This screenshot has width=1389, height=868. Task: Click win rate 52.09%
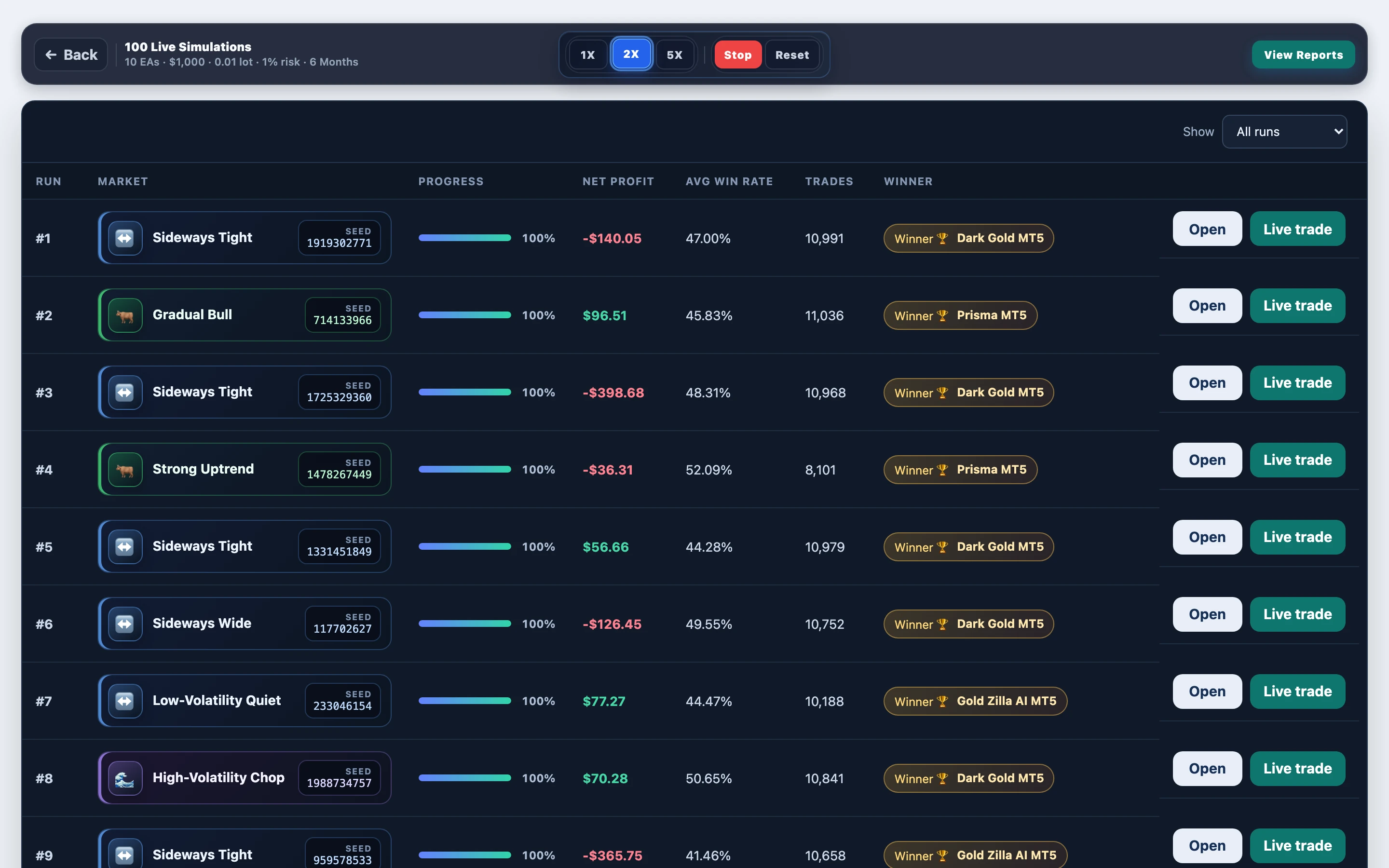[x=709, y=470]
